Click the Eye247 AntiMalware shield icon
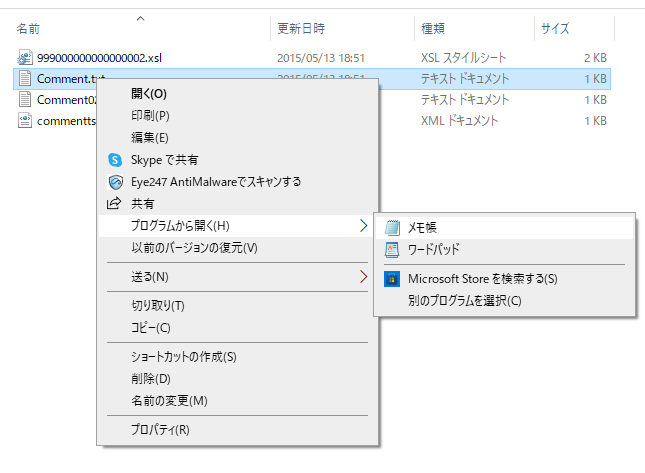645x473 pixels. [x=114, y=182]
